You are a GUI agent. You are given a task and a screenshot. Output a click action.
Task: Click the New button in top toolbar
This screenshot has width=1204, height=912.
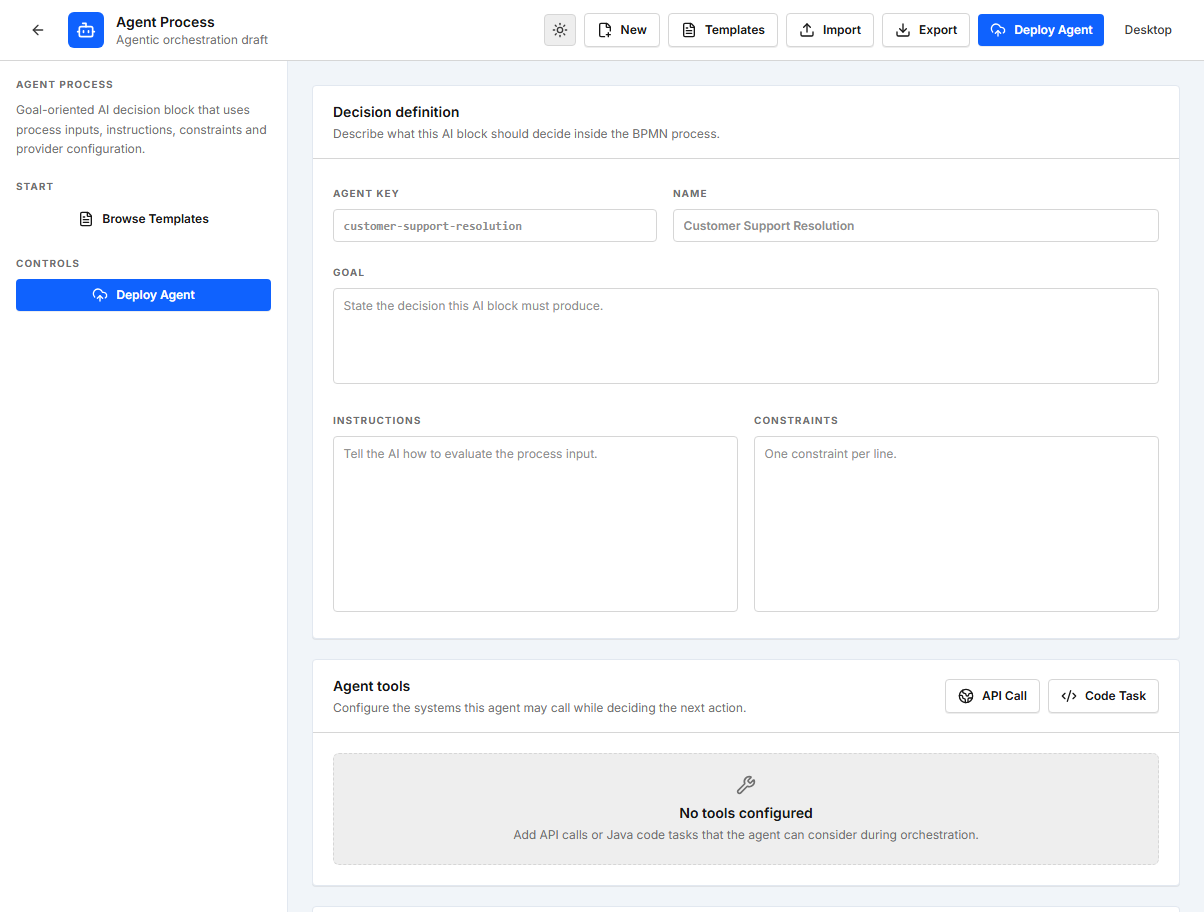tap(622, 30)
